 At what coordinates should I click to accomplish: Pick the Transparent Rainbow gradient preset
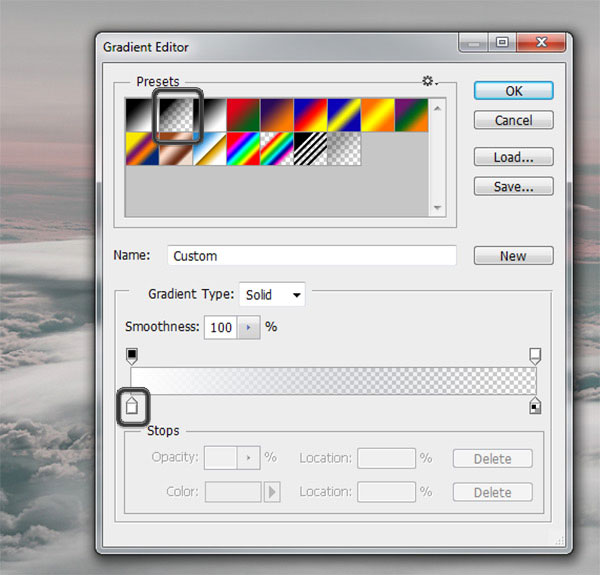click(277, 149)
